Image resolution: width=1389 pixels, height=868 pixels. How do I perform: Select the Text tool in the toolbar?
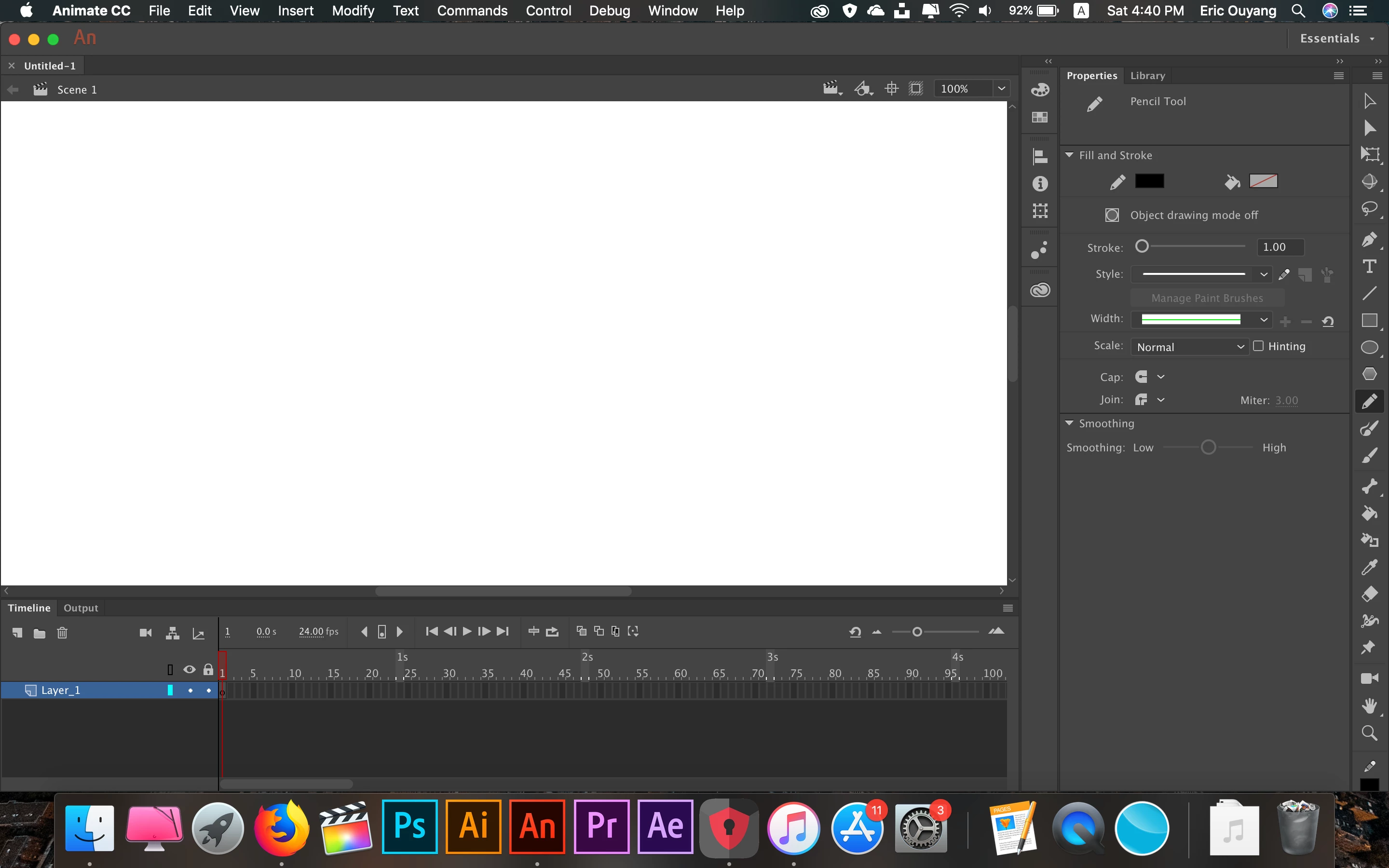(1369, 266)
